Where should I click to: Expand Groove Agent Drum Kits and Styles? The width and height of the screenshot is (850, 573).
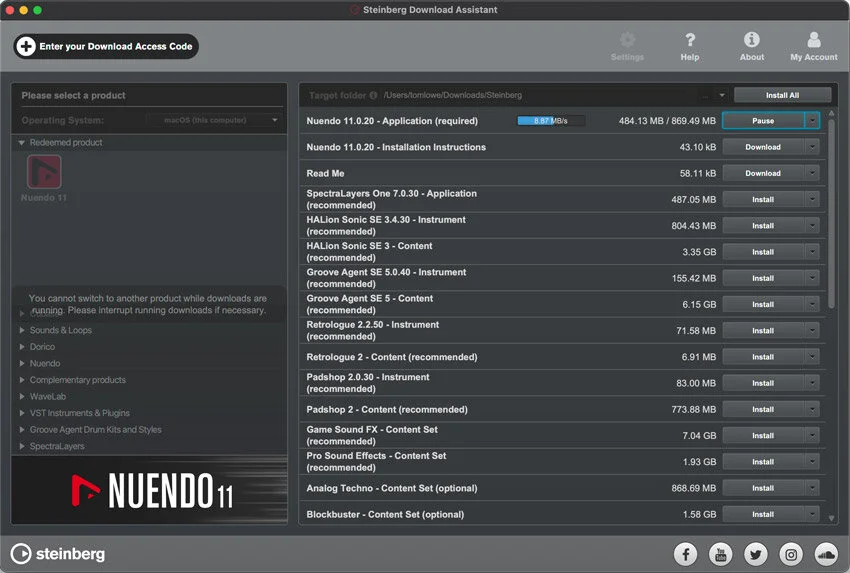tap(22, 430)
